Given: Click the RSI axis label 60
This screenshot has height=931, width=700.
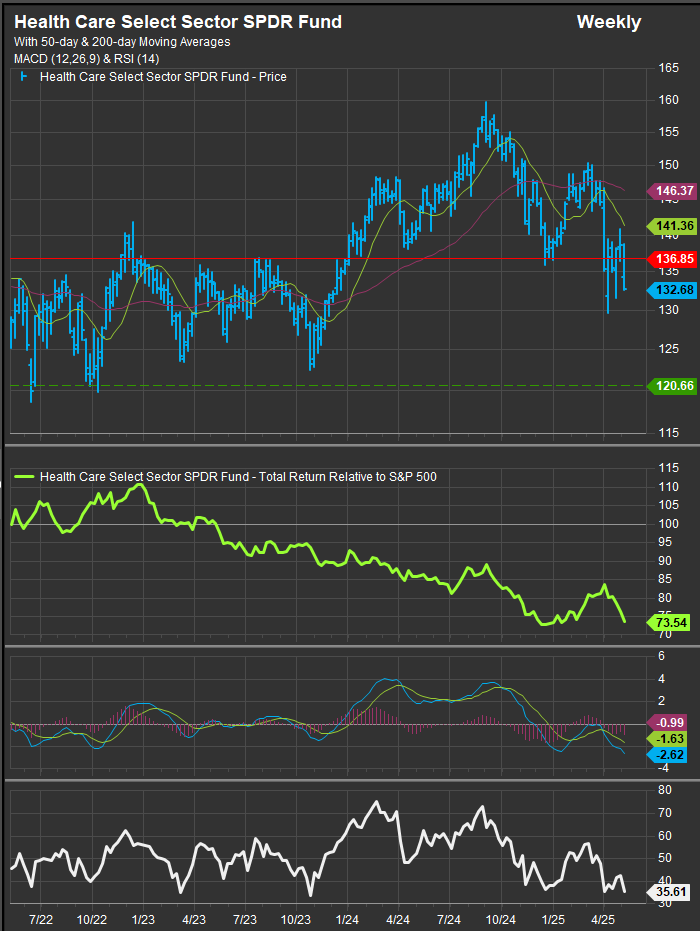Looking at the screenshot, I should (666, 835).
